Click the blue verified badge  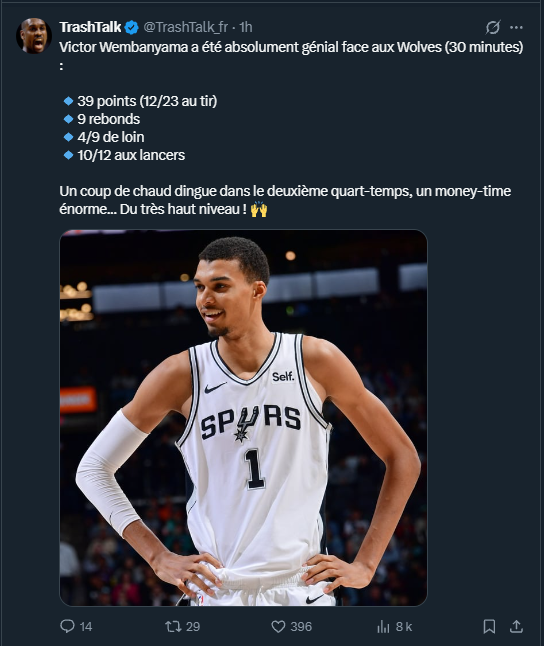(x=131, y=27)
